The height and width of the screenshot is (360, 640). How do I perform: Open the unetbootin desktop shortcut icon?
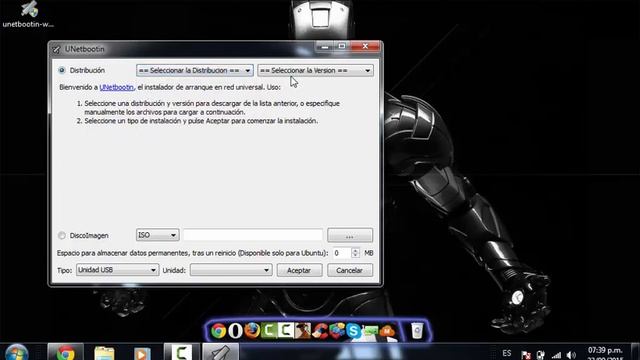28,14
